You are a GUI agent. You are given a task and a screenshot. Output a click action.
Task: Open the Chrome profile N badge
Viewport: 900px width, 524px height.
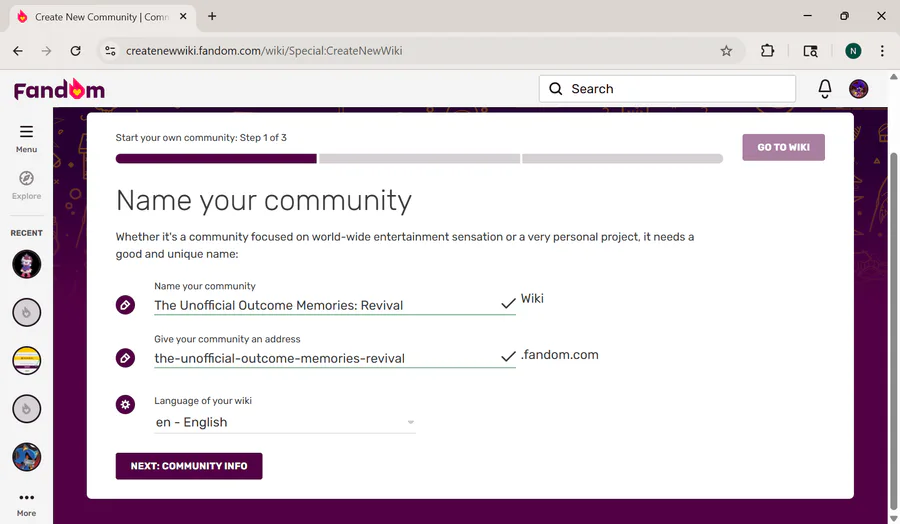click(x=853, y=51)
